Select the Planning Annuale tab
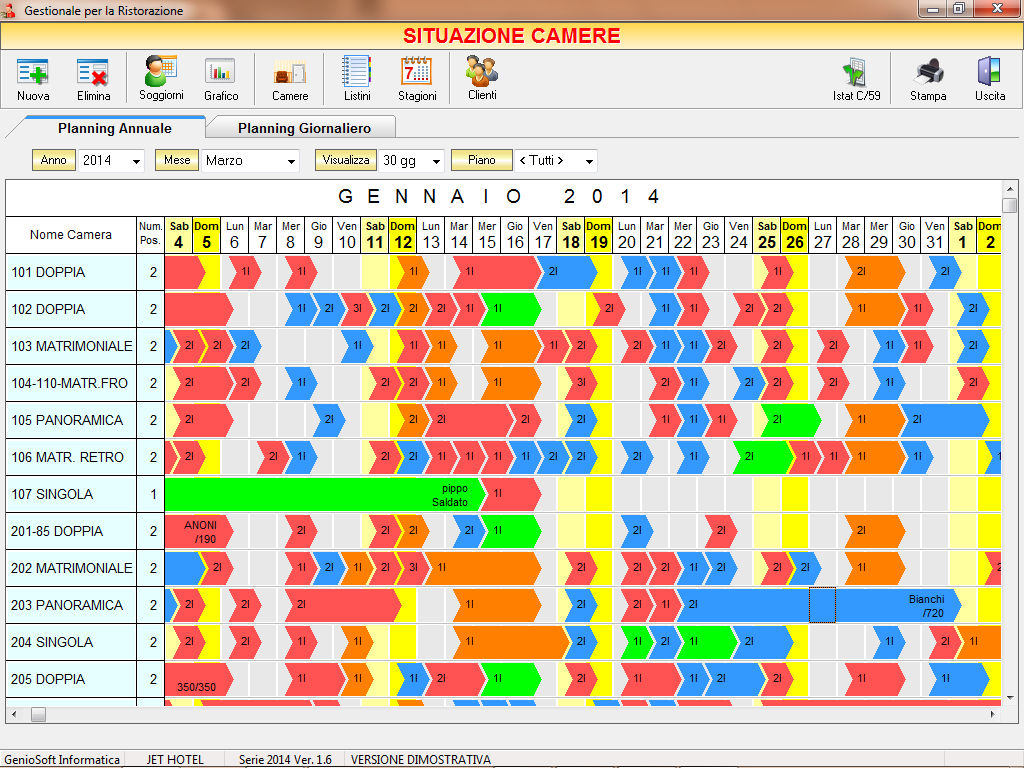Screen dimensions: 1024x768 click(114, 128)
